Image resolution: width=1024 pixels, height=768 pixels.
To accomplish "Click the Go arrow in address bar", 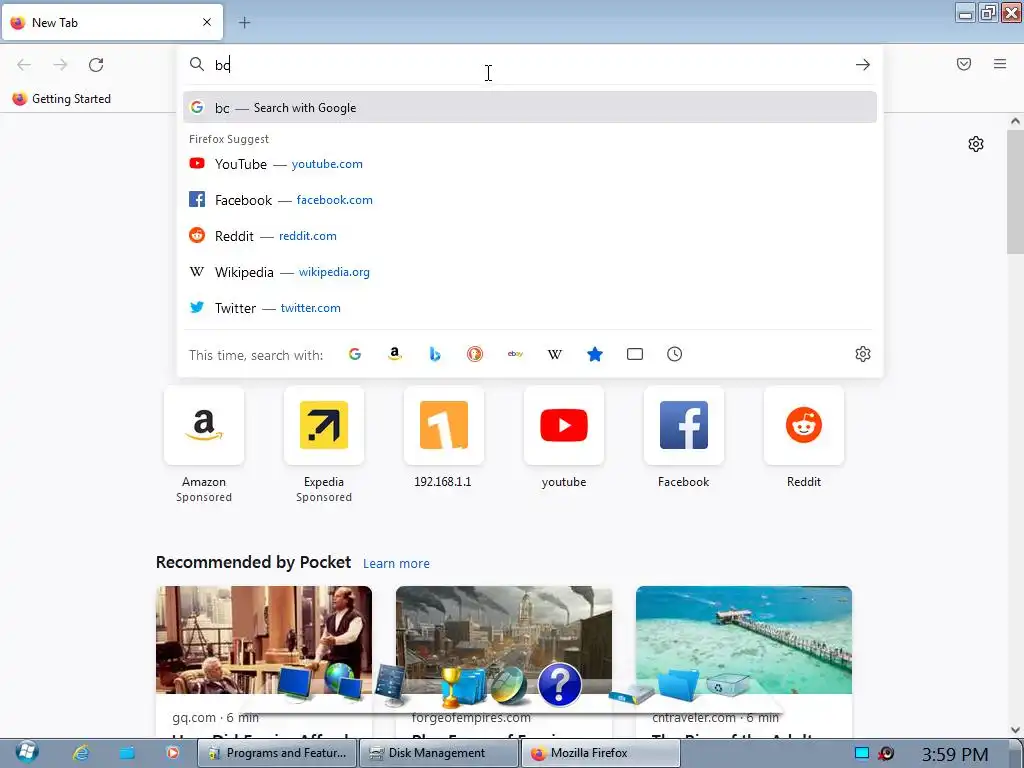I will coord(863,65).
